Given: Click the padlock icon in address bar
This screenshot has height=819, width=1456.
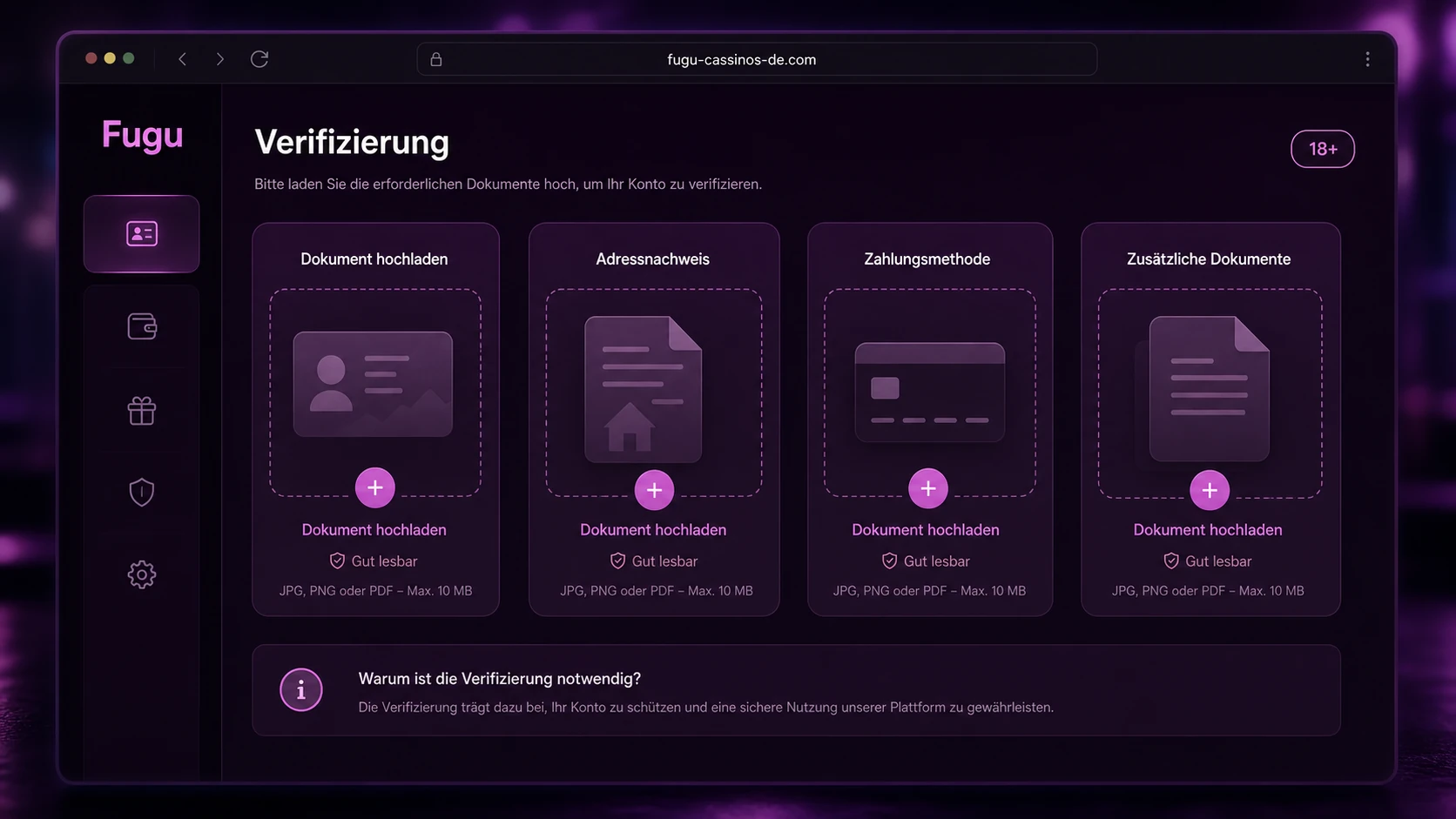Looking at the screenshot, I should point(436,59).
